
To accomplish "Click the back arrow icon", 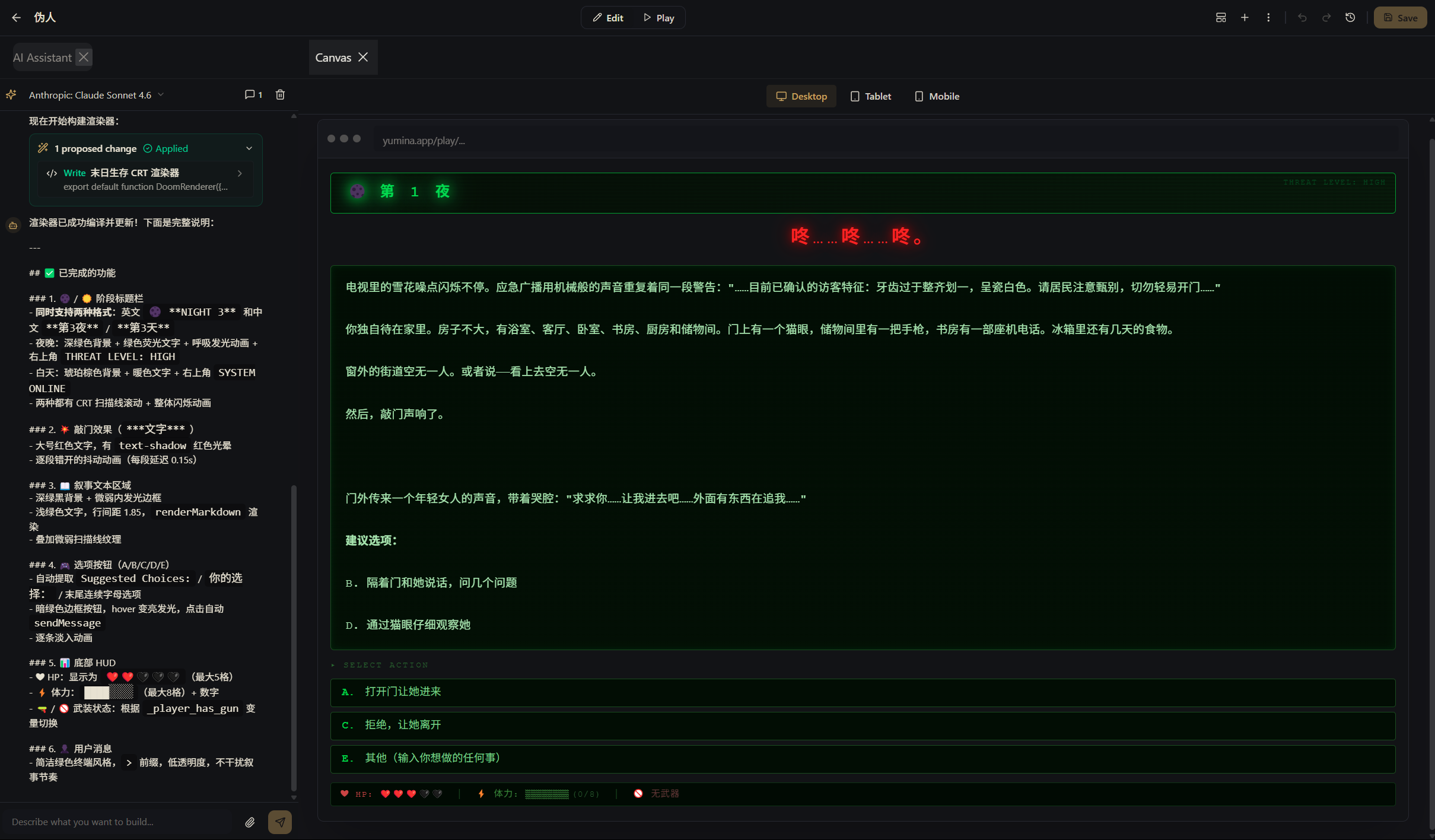I will coord(16,18).
